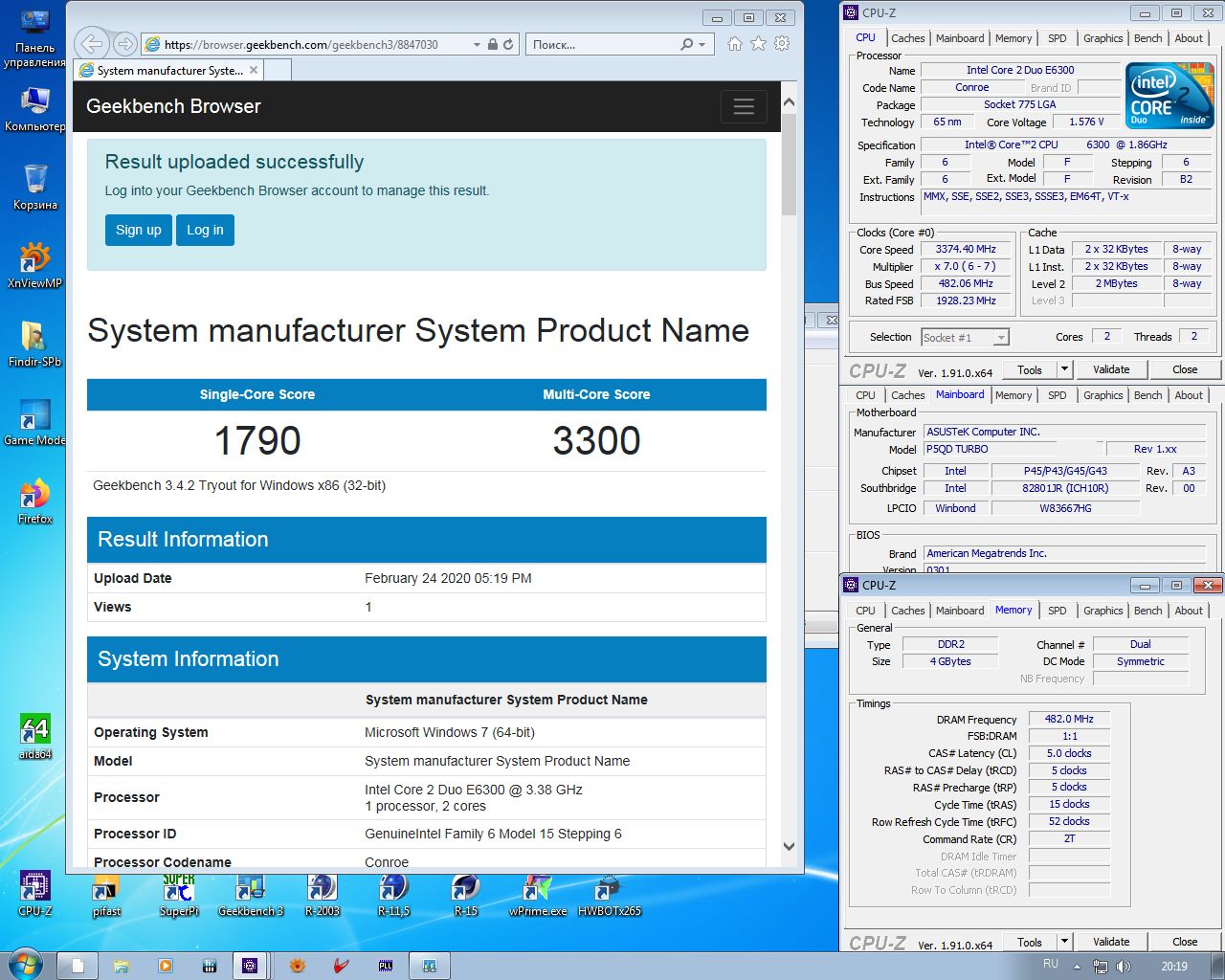Click the page scrollbar up arrow

(789, 101)
